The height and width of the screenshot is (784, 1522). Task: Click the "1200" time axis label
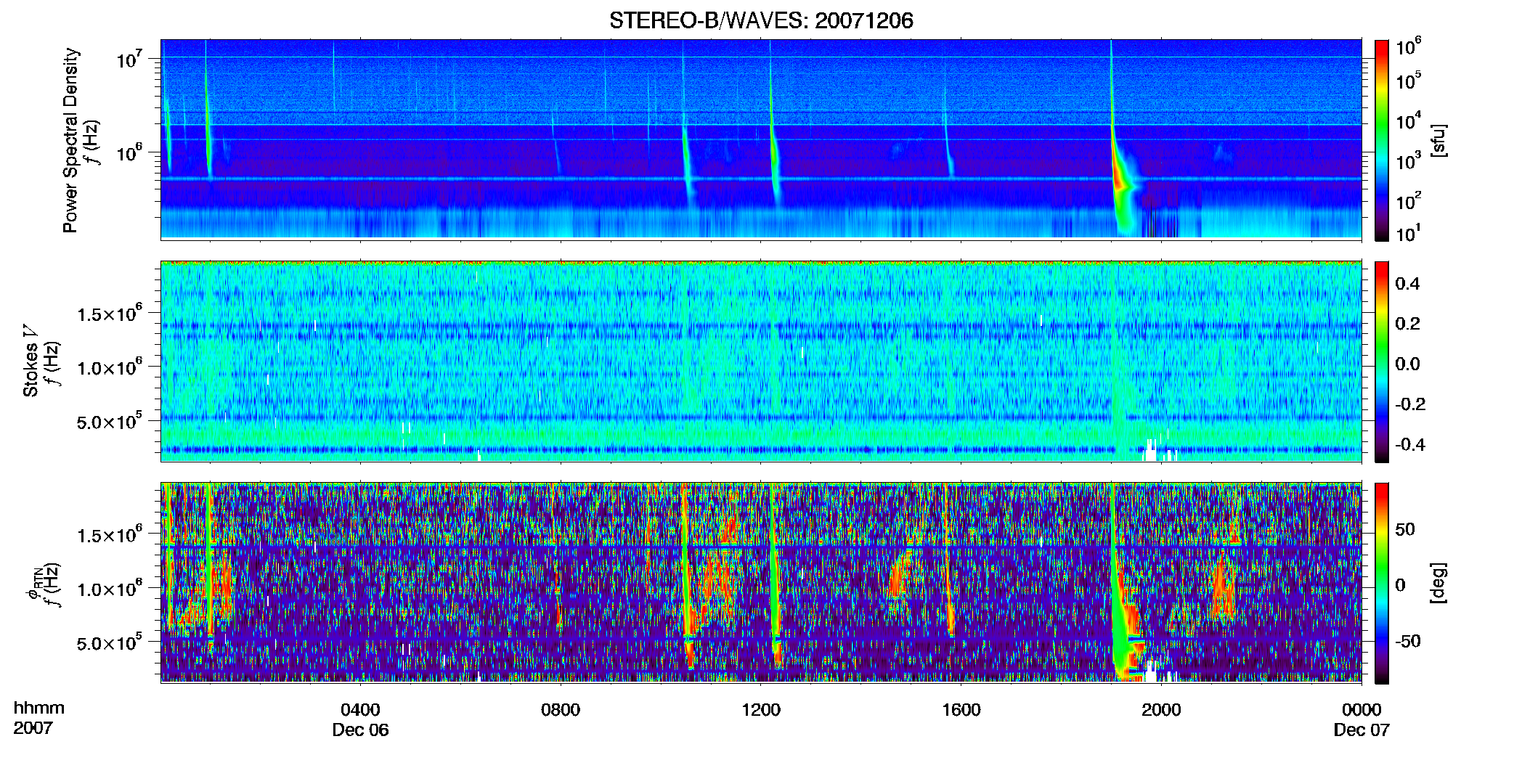tap(761, 710)
